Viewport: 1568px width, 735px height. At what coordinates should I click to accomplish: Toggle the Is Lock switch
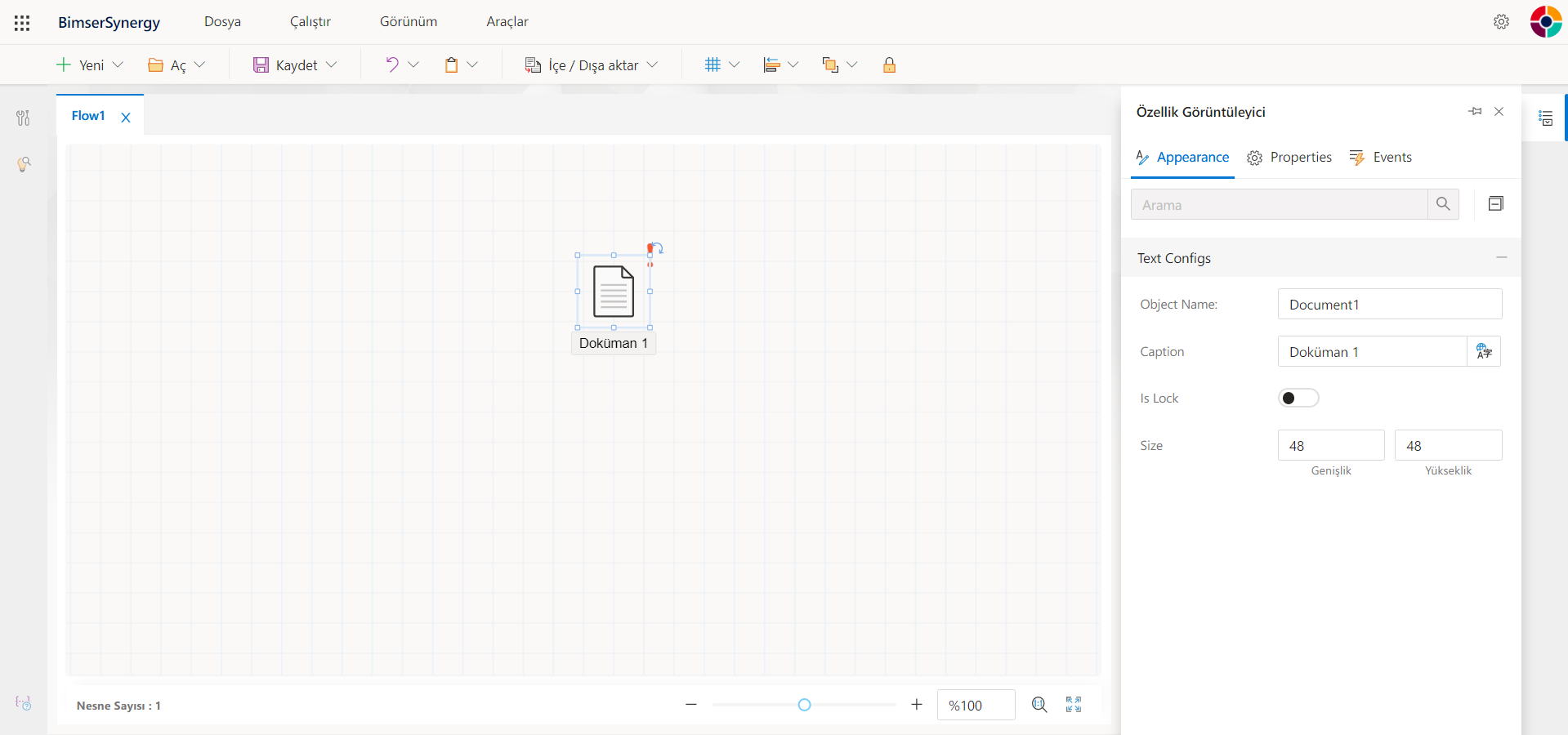(1298, 399)
